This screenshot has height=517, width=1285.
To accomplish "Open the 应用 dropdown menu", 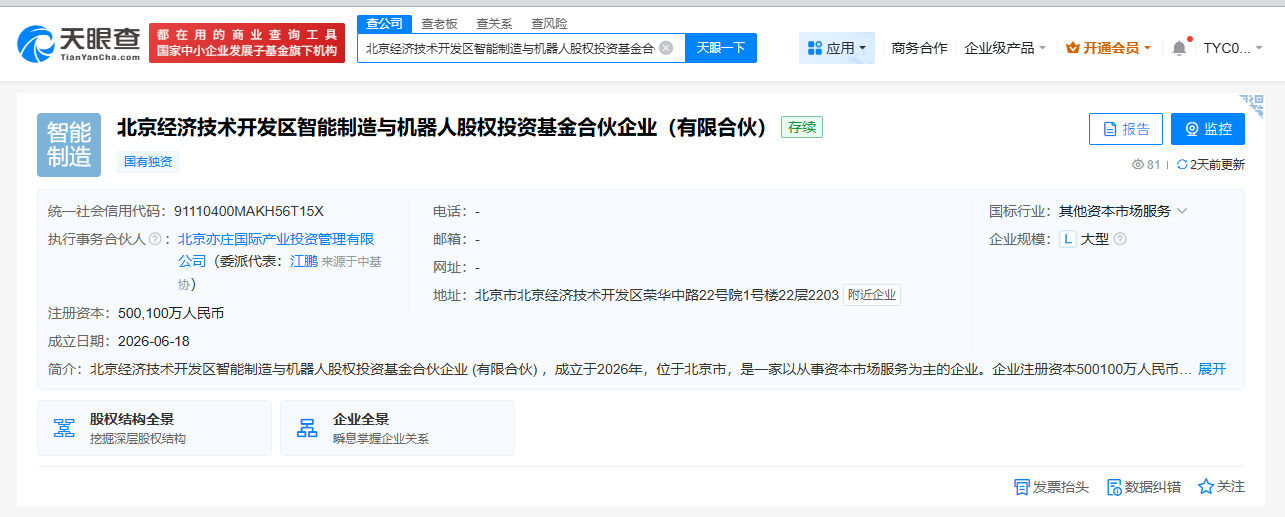I will tap(837, 47).
